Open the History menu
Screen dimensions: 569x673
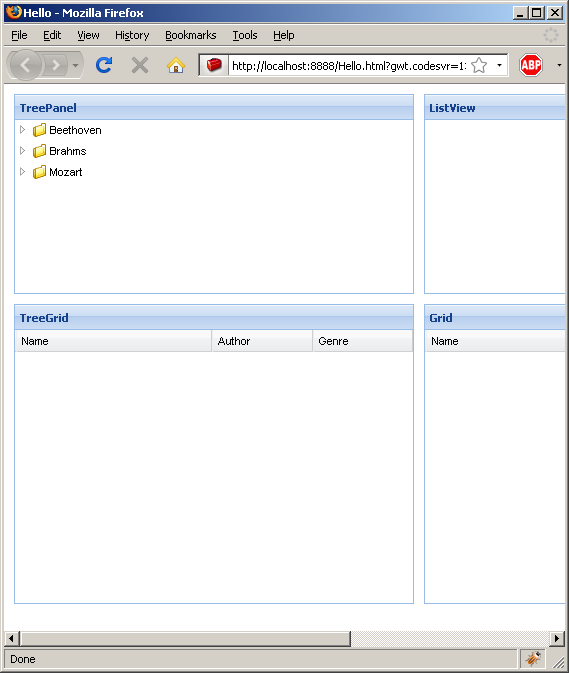(132, 35)
